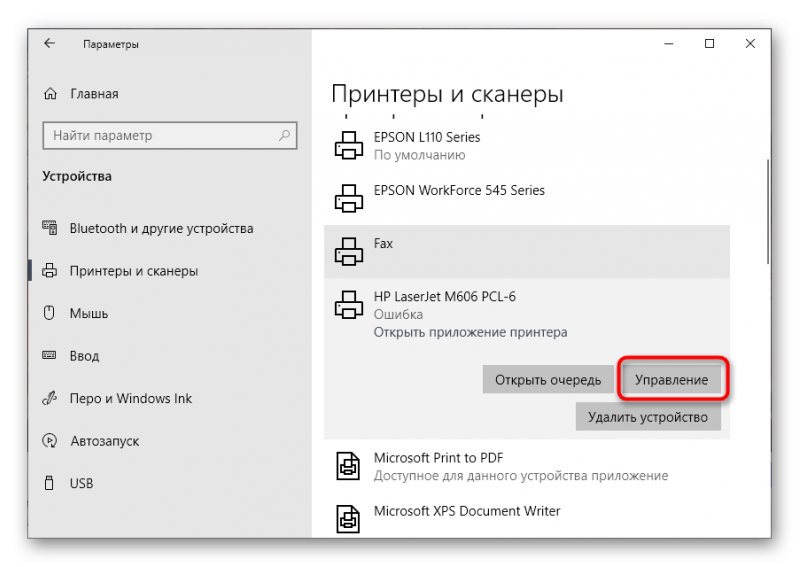Click the Устройства section heading

[x=77, y=176]
